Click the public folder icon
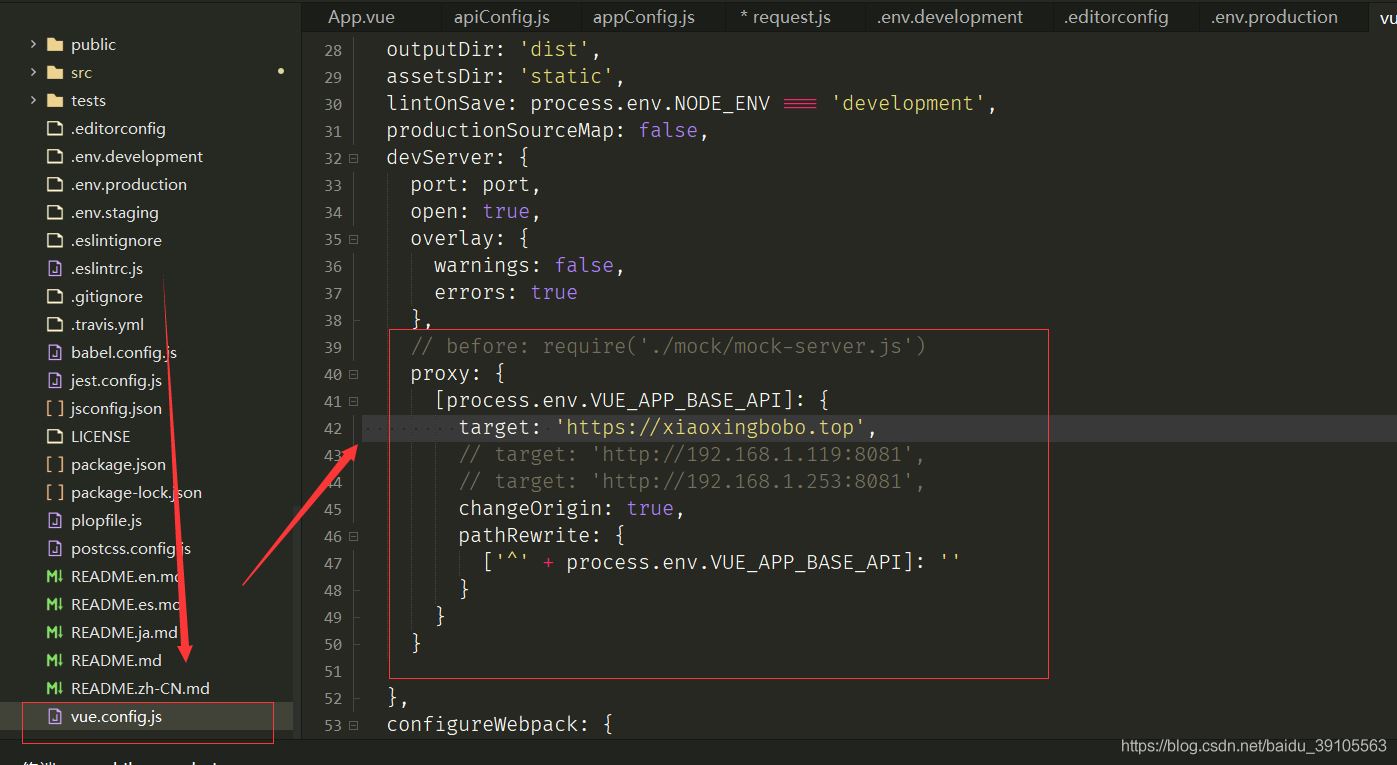 [x=55, y=45]
